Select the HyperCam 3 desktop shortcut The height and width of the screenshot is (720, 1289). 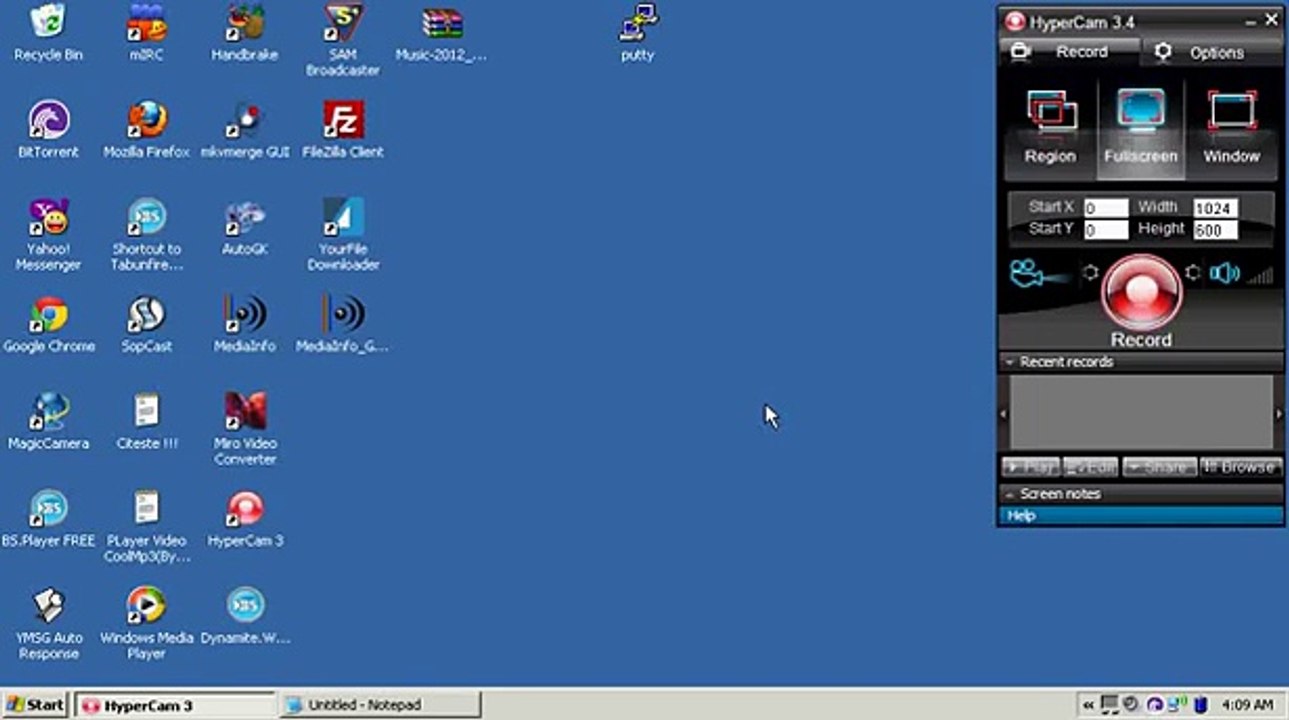coord(244,518)
